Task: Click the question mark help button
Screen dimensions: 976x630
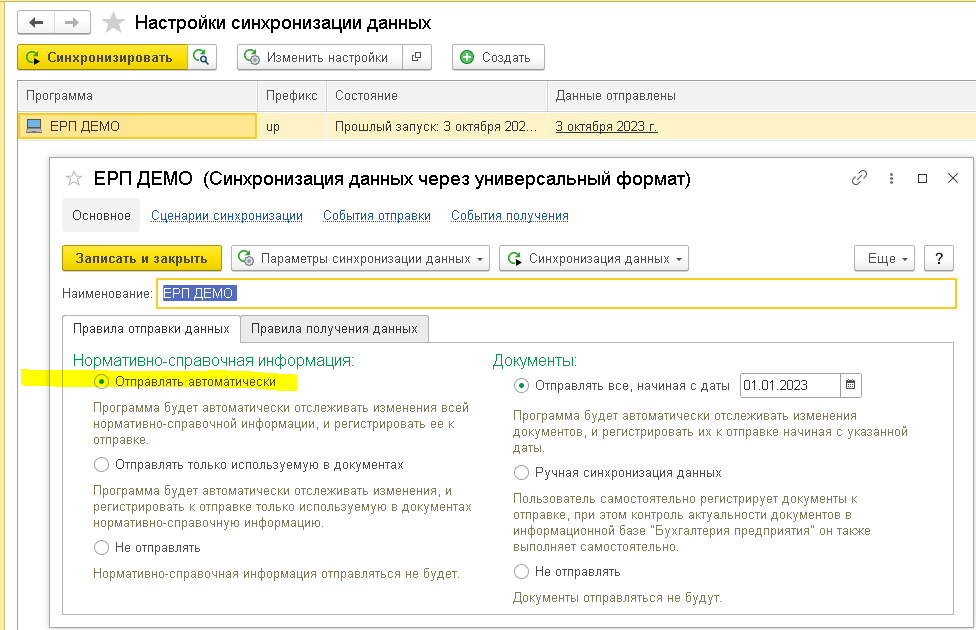Action: click(x=938, y=258)
